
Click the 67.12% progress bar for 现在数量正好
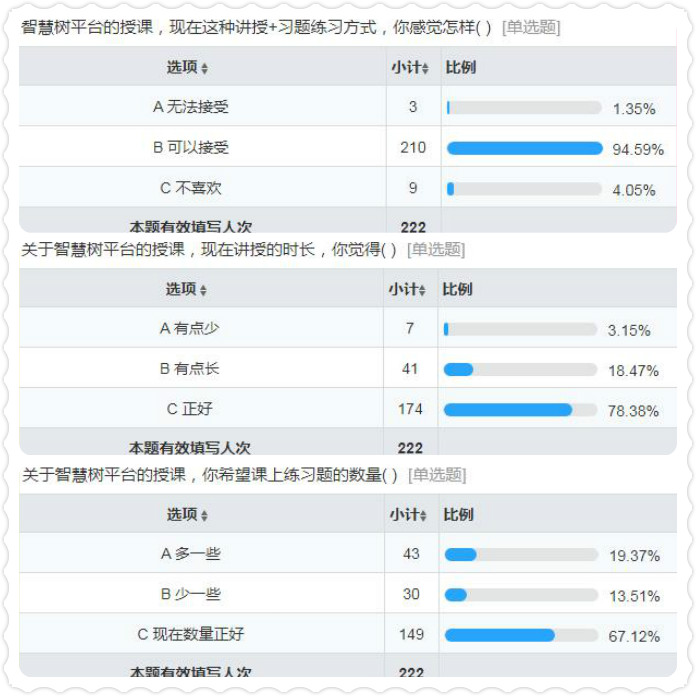pos(521,635)
